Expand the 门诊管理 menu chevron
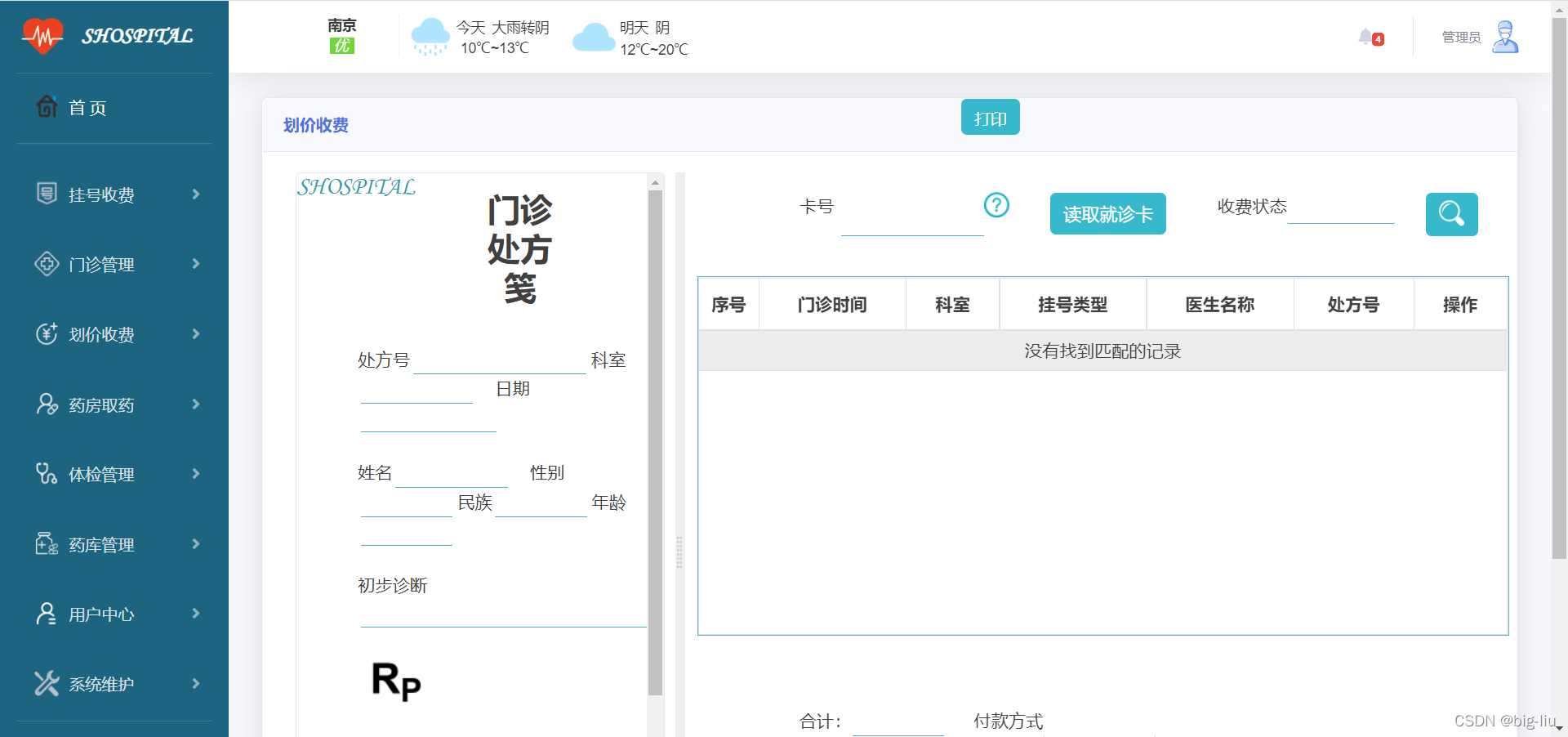The image size is (1568, 737). [196, 263]
